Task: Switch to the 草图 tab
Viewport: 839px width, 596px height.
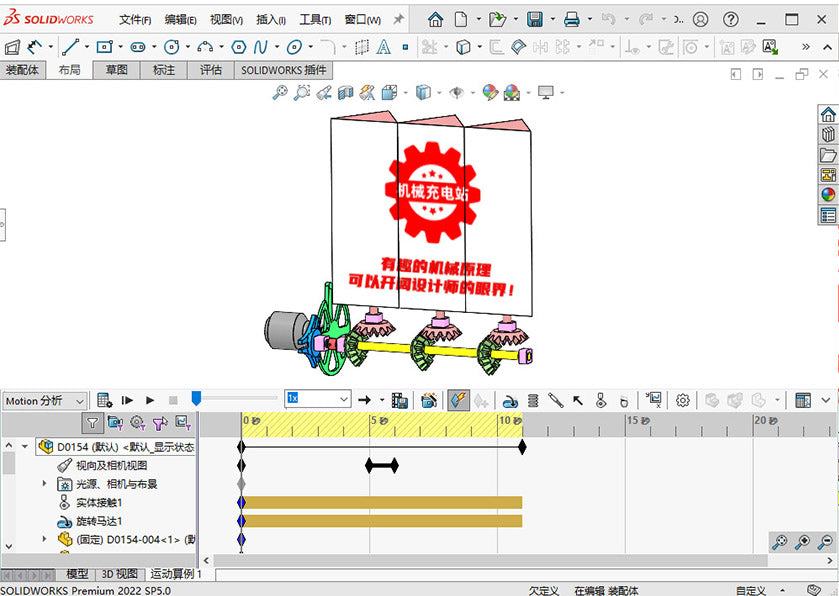Action: pyautogui.click(x=117, y=70)
